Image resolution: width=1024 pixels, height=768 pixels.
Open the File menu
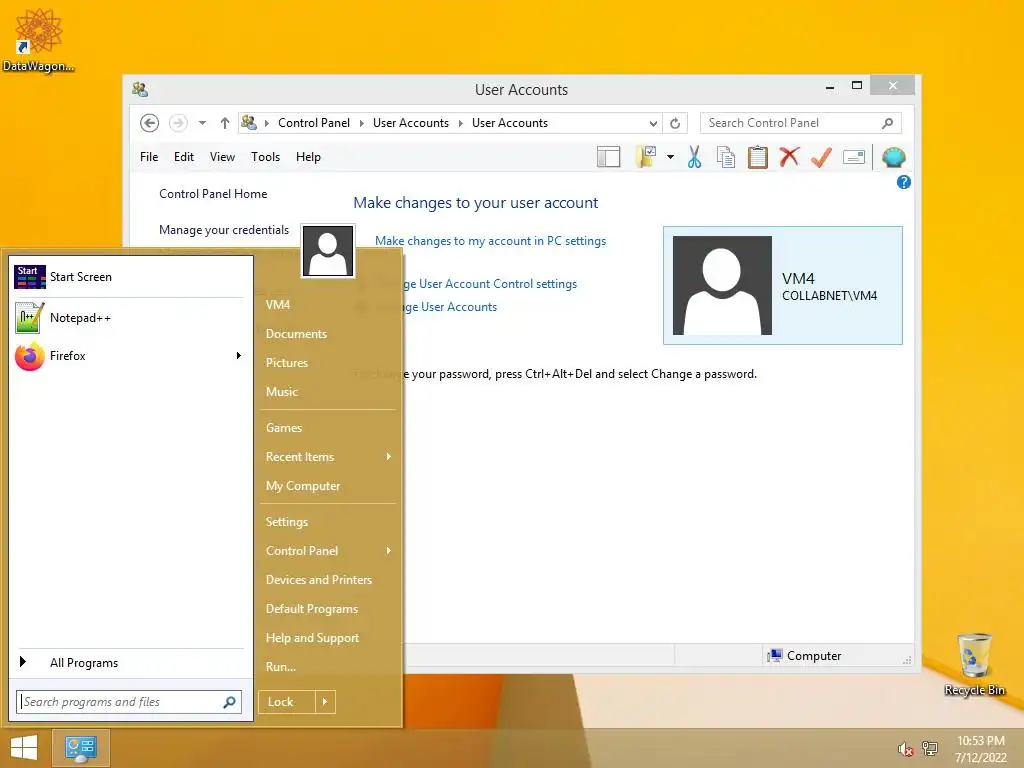pos(149,157)
